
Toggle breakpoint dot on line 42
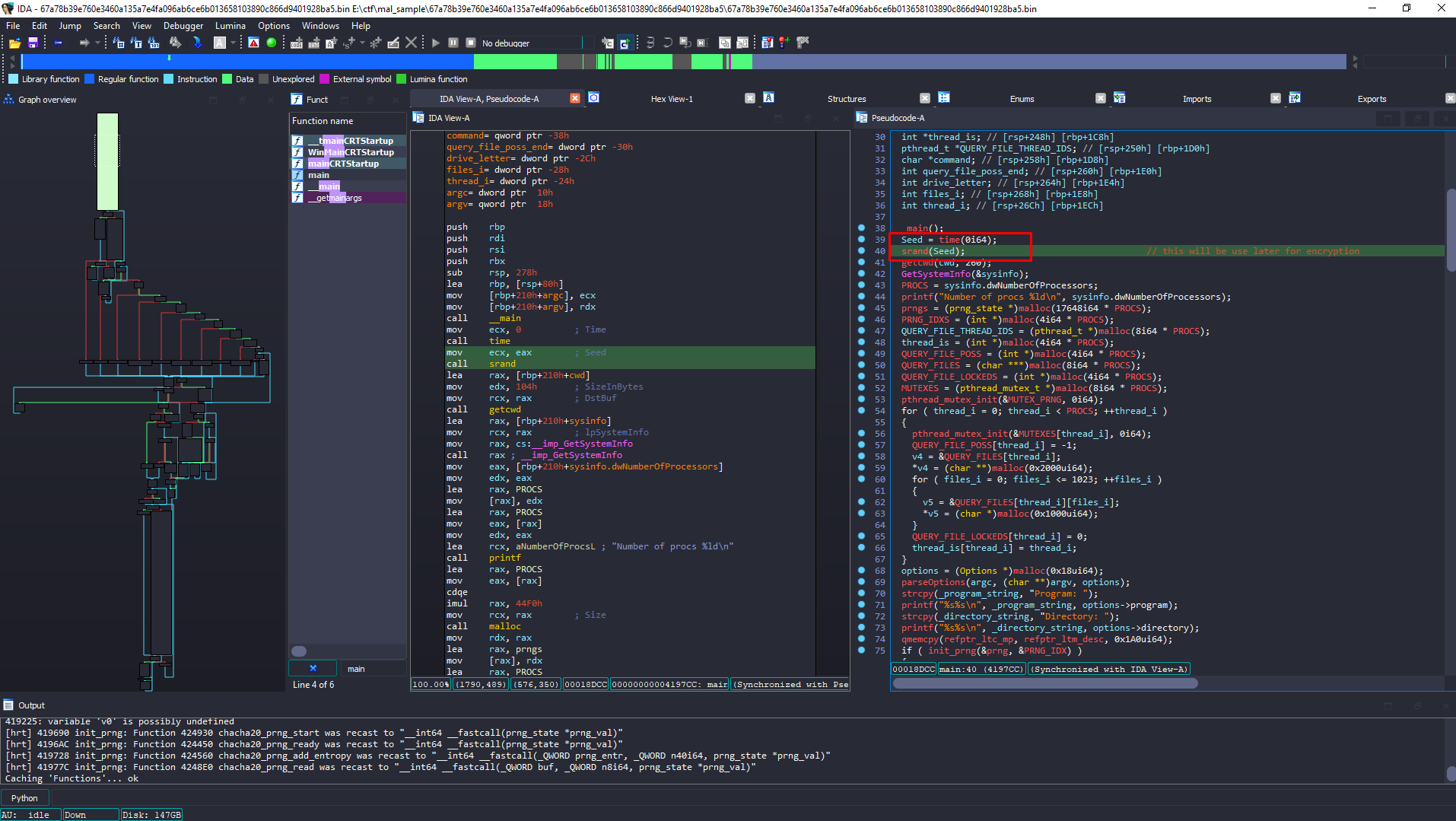point(861,273)
